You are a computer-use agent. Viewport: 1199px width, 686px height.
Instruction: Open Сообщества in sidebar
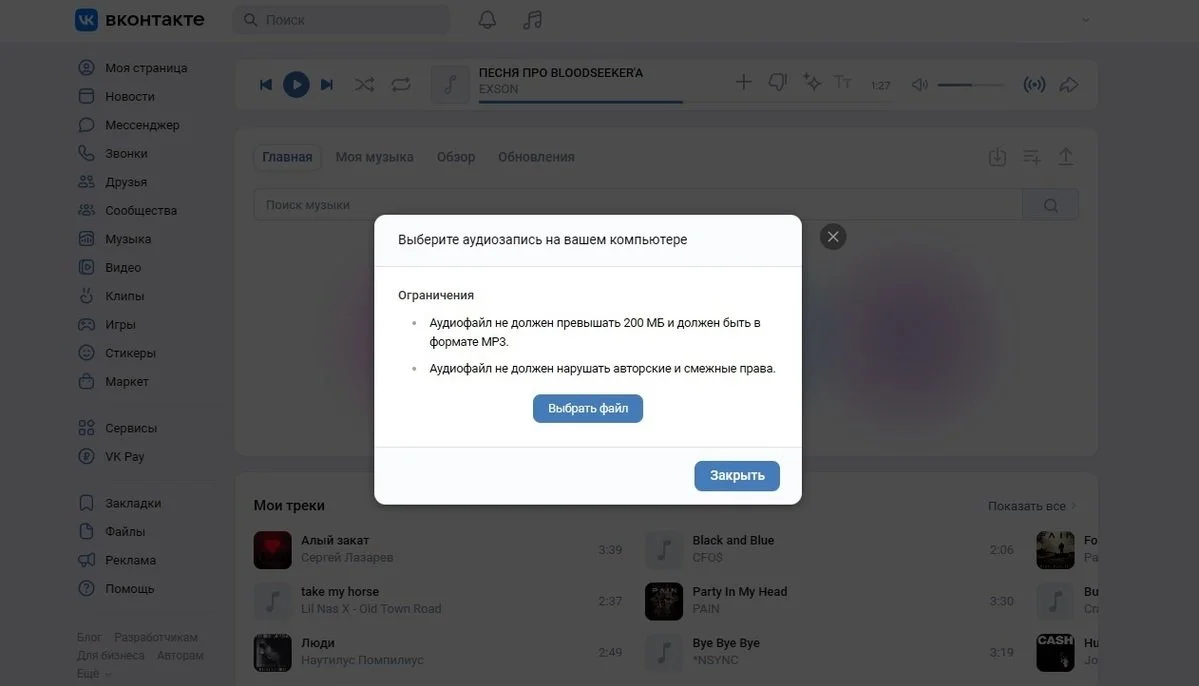[128, 210]
